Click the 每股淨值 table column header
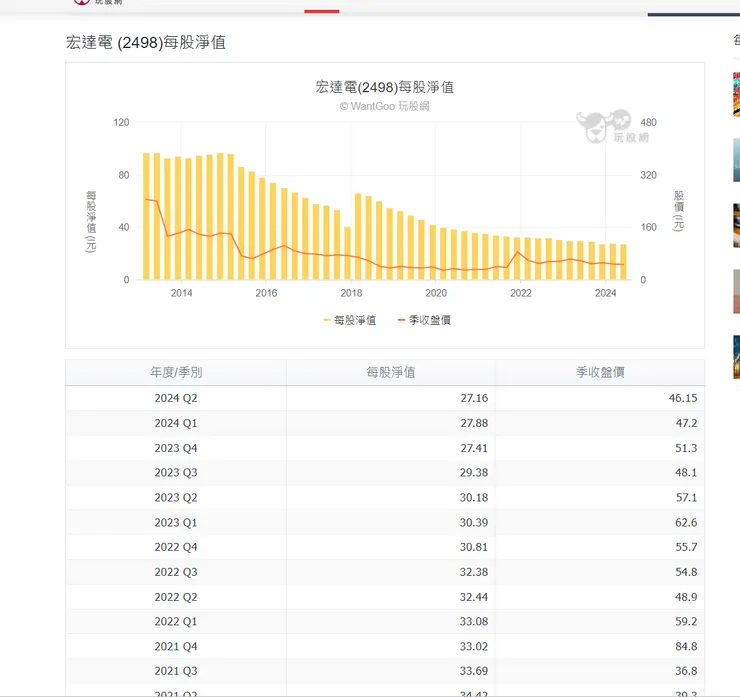 [391, 372]
